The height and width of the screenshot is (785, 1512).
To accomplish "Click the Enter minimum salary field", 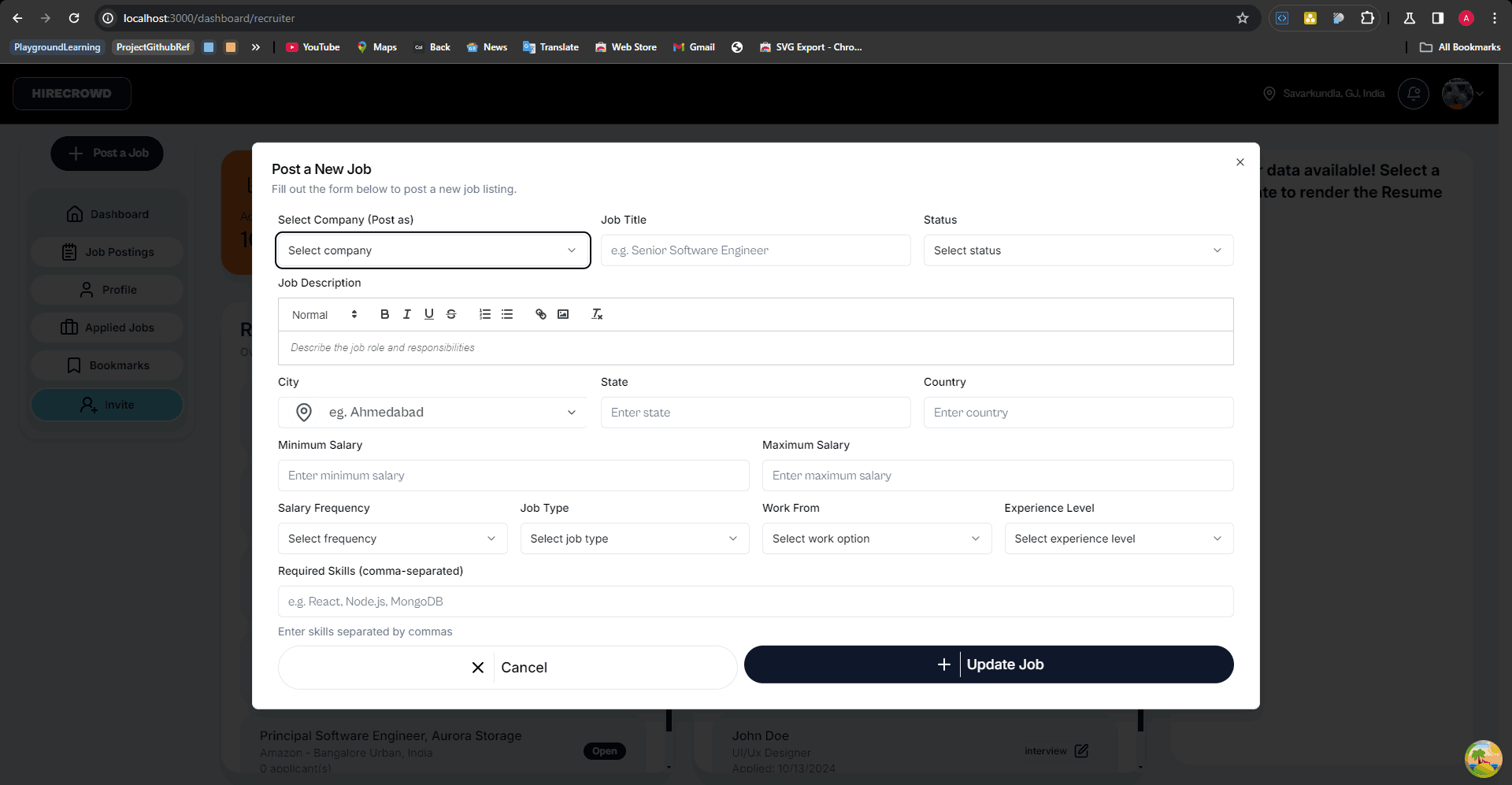I will [513, 476].
